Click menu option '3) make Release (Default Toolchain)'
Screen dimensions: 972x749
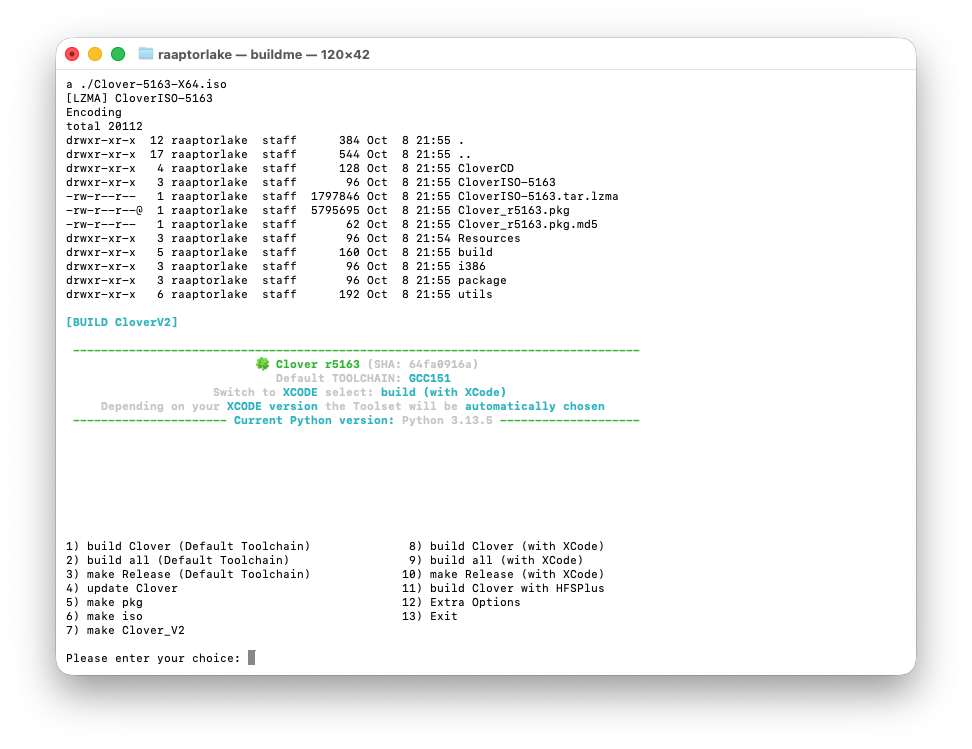tap(188, 574)
